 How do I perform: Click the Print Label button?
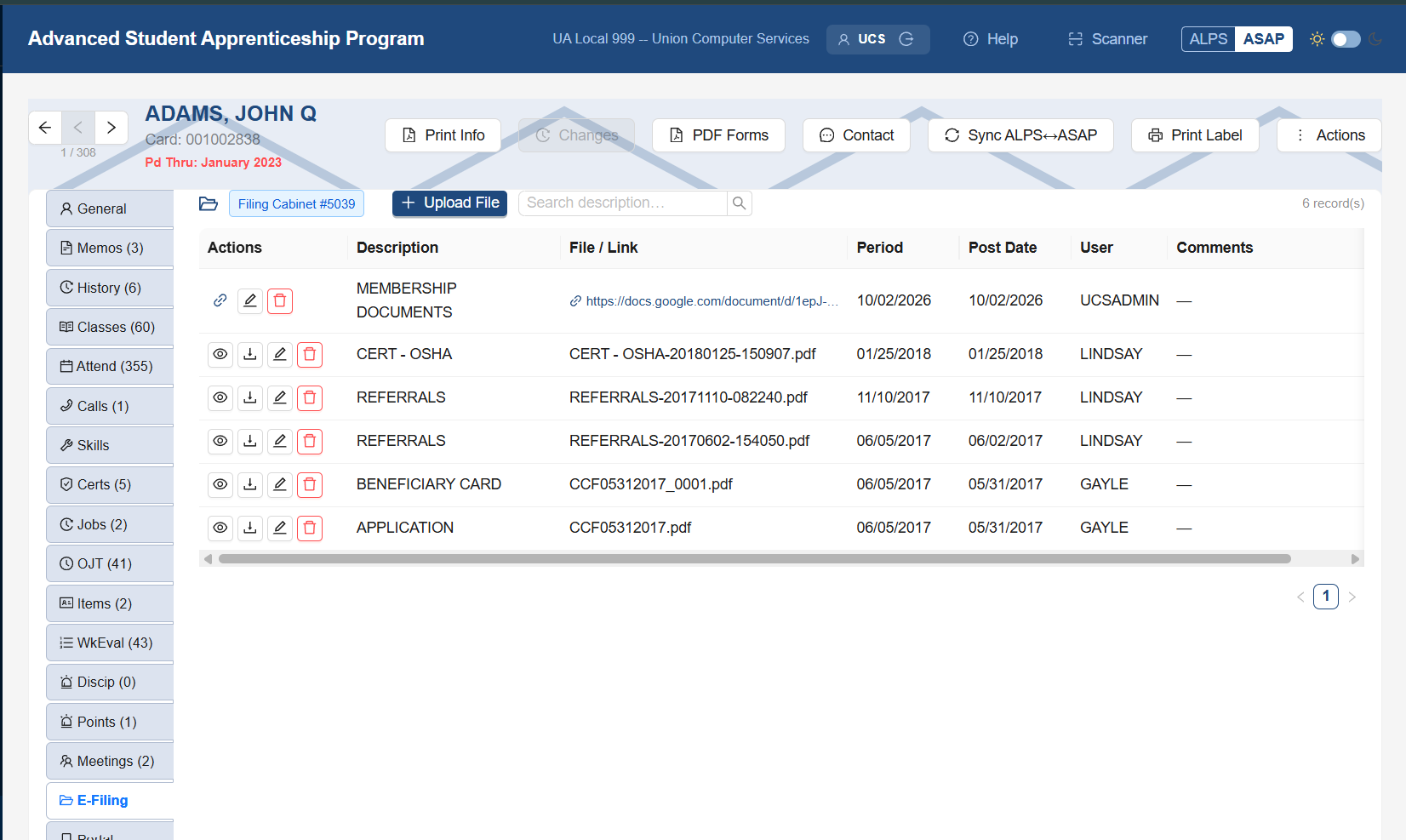tap(1195, 135)
